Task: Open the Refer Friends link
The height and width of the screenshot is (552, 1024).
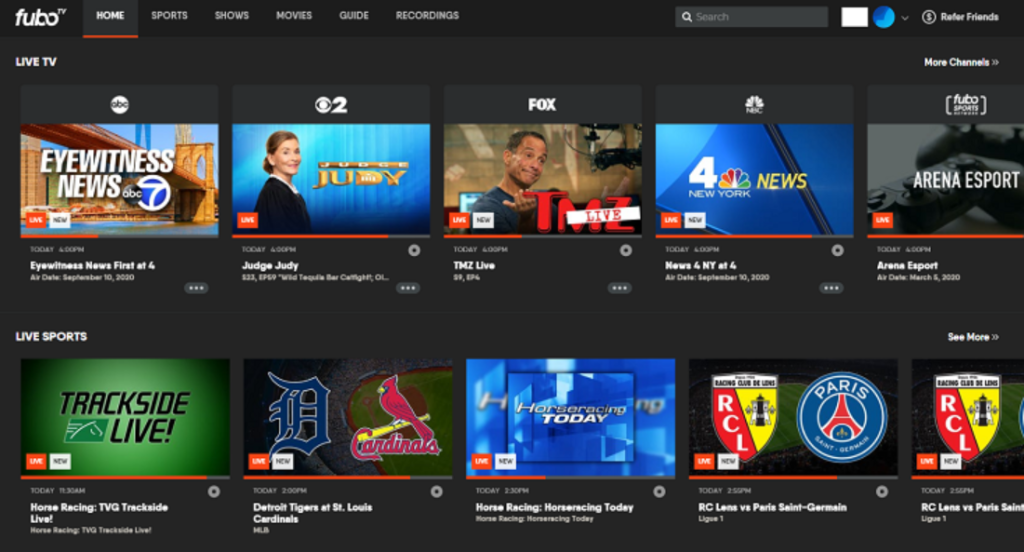Action: click(x=960, y=17)
